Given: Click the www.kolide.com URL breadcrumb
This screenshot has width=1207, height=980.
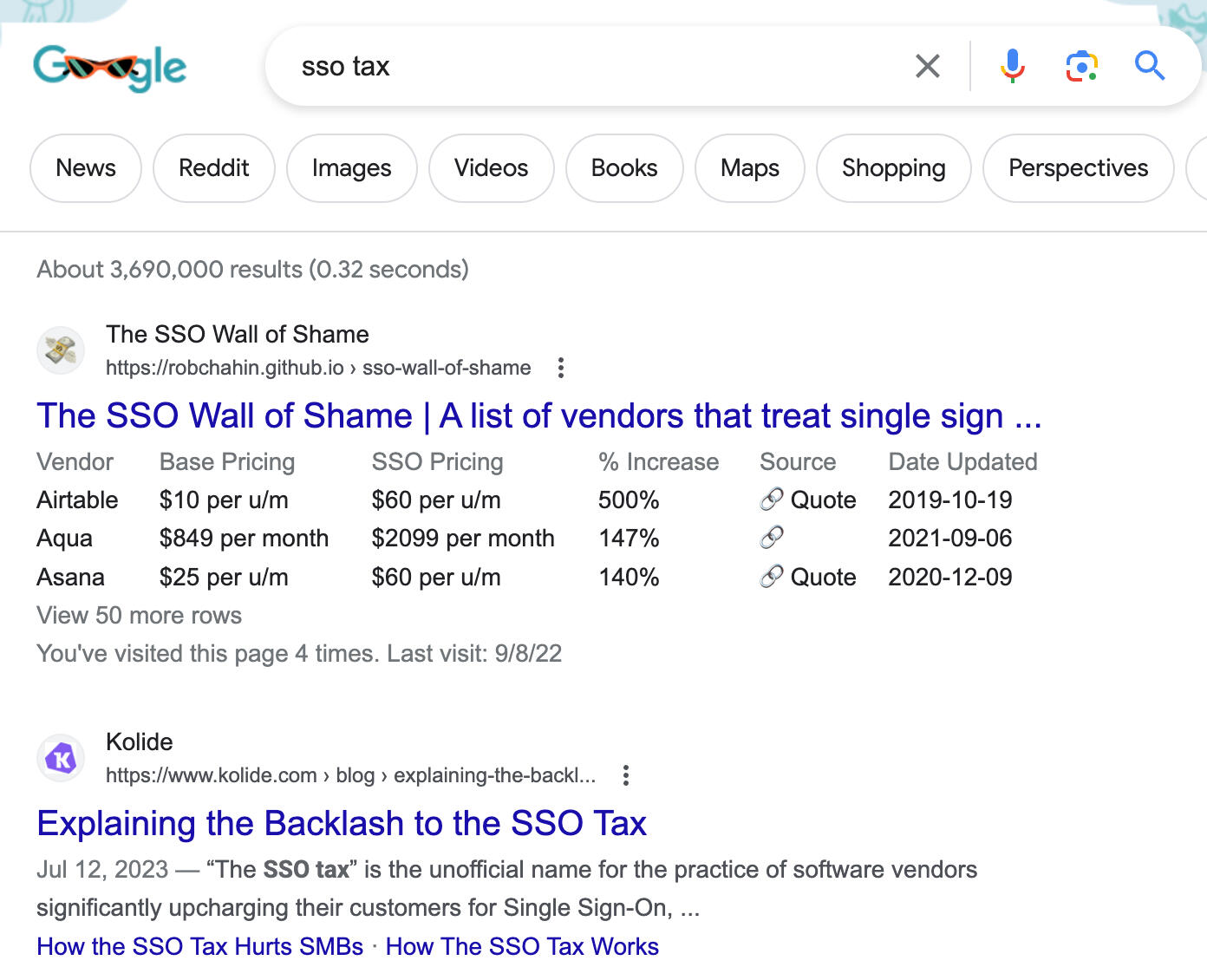Looking at the screenshot, I should pyautogui.click(x=350, y=775).
